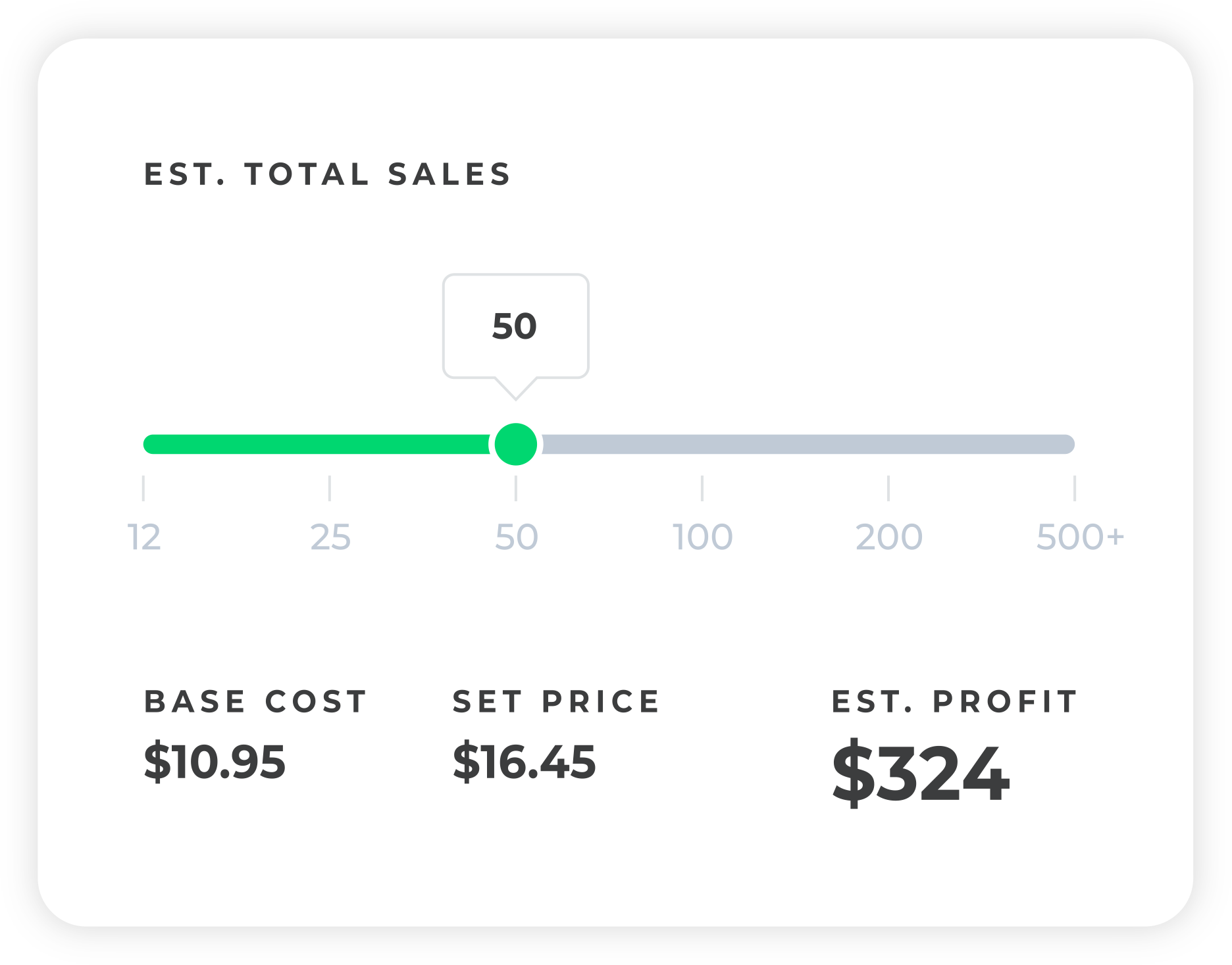The width and height of the screenshot is (1232, 965).
Task: Click the green filled portion of the slider track
Action: tap(316, 444)
